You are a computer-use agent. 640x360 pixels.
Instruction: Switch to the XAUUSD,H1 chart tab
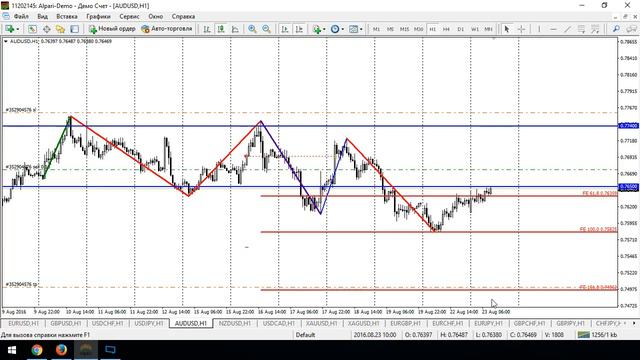[x=322, y=323]
